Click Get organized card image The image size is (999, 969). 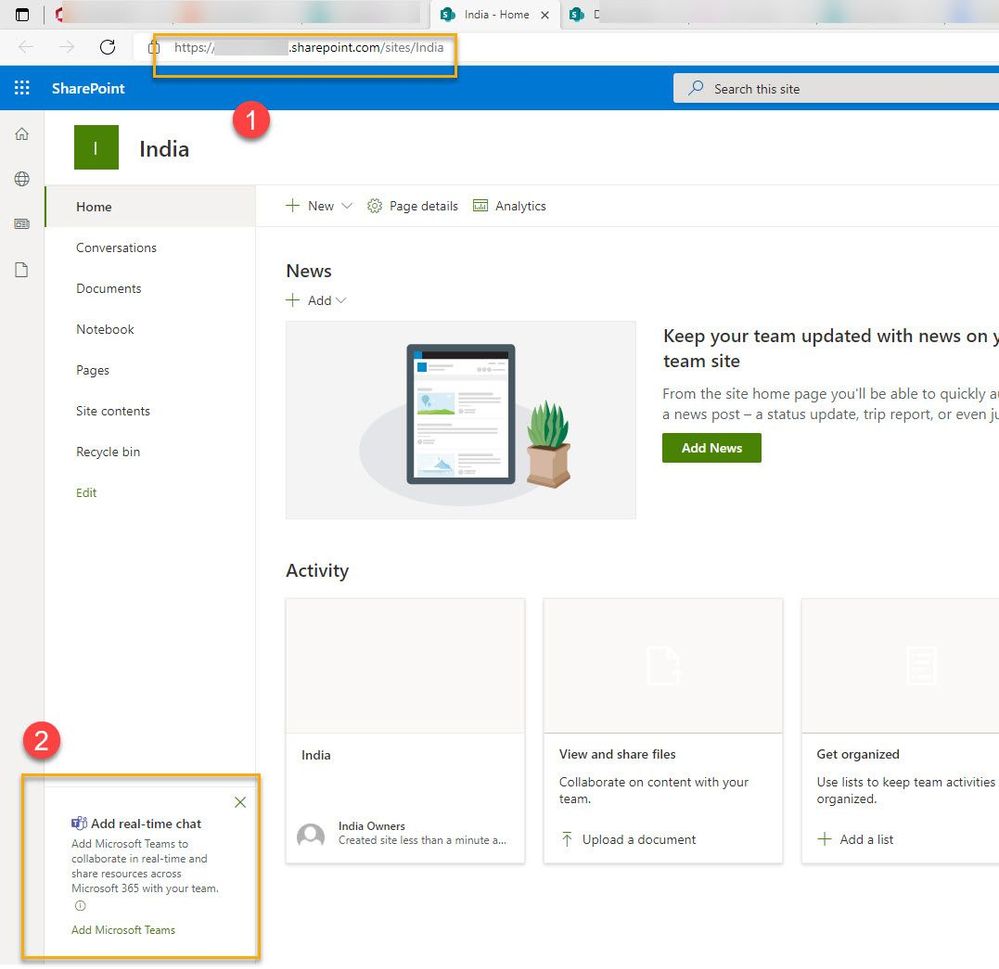pos(900,666)
